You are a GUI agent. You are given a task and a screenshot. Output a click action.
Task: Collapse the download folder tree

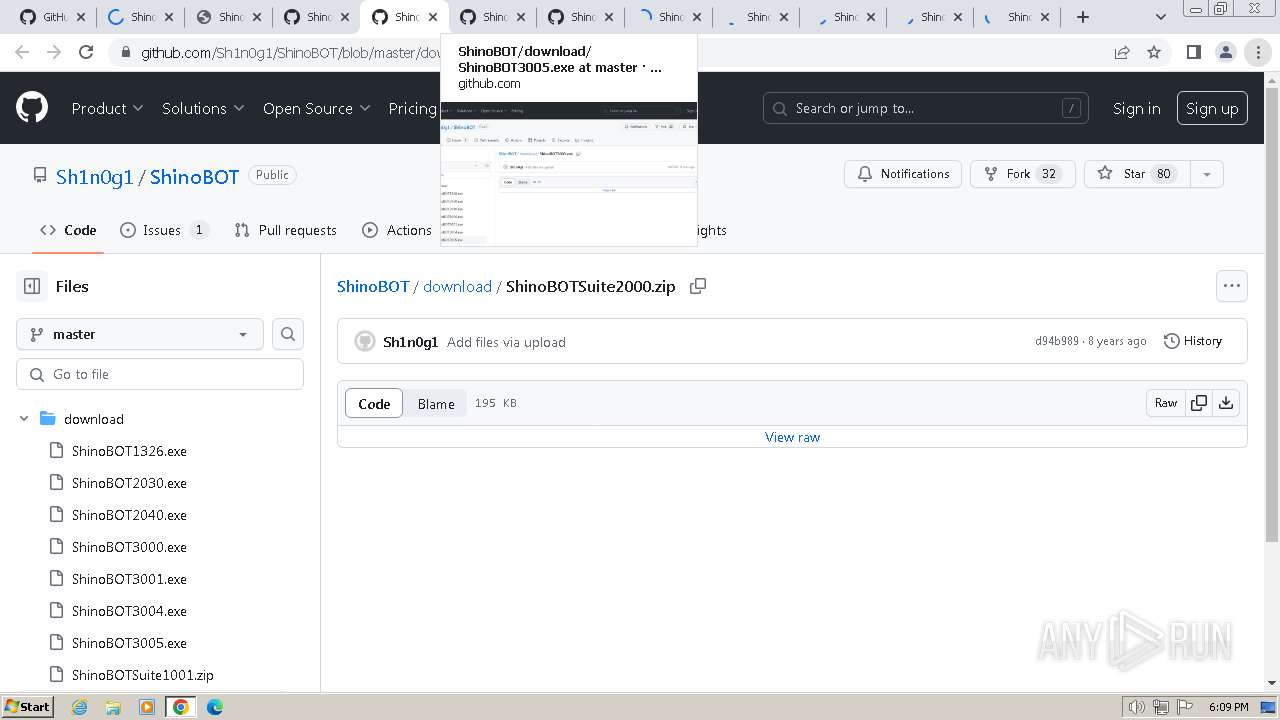tap(24, 419)
